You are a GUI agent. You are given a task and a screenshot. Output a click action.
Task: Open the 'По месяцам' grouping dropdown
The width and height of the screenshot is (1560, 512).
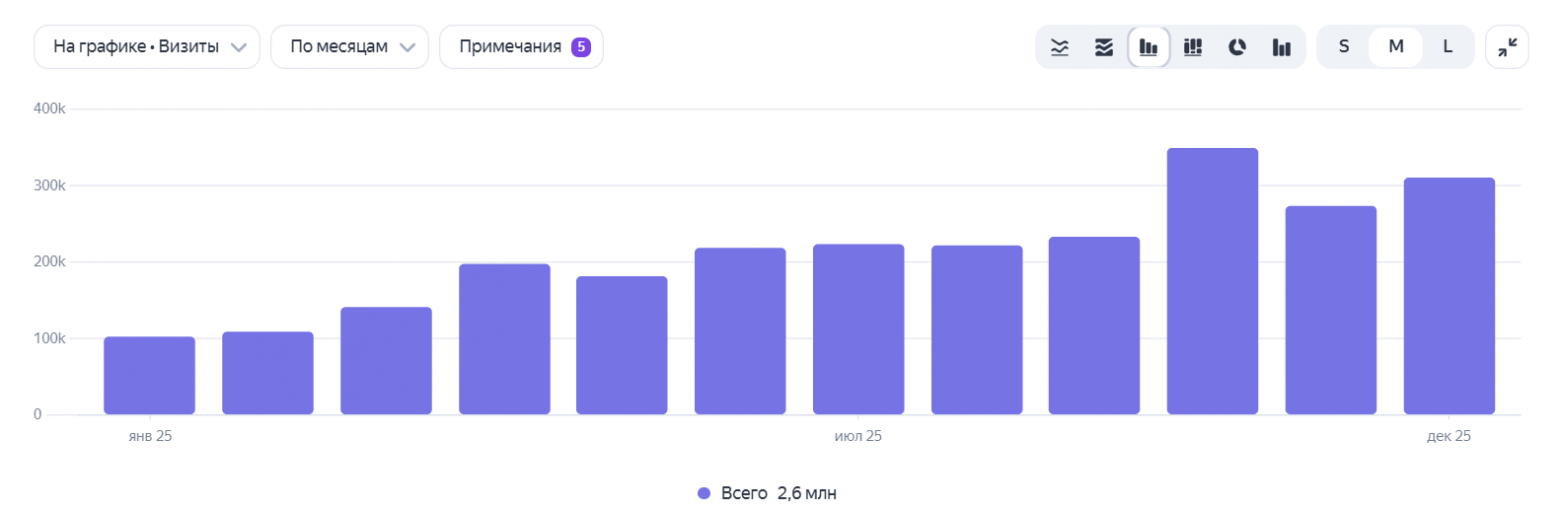(x=350, y=47)
